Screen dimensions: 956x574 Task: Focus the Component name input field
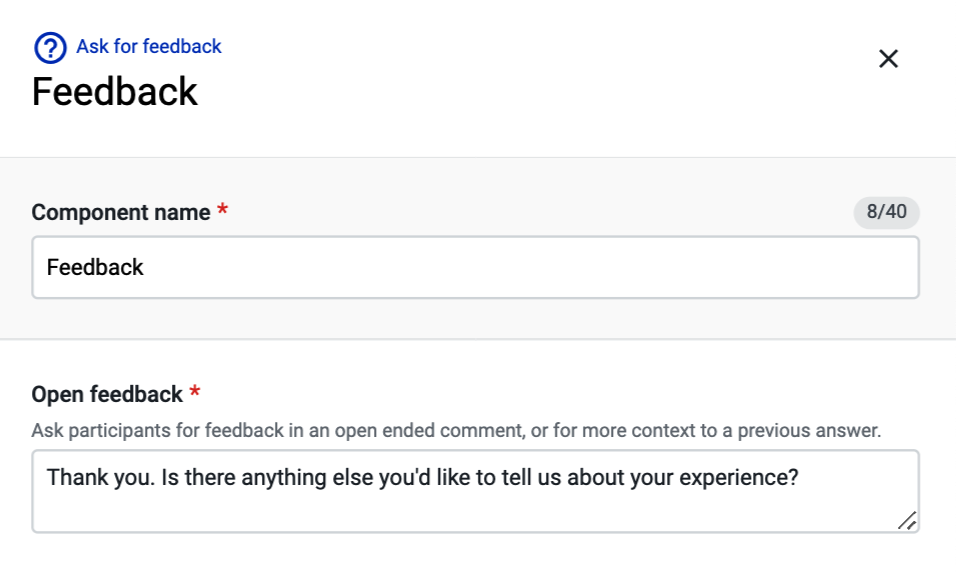[x=476, y=267]
